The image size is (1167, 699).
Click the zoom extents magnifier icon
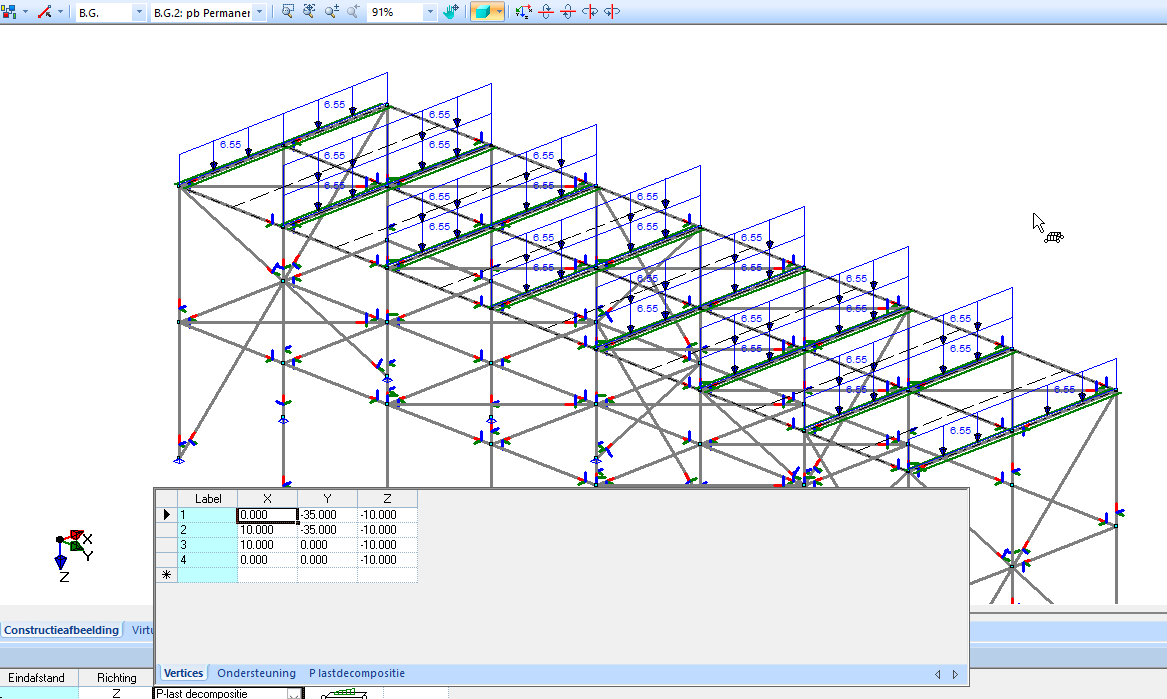pyautogui.click(x=309, y=12)
